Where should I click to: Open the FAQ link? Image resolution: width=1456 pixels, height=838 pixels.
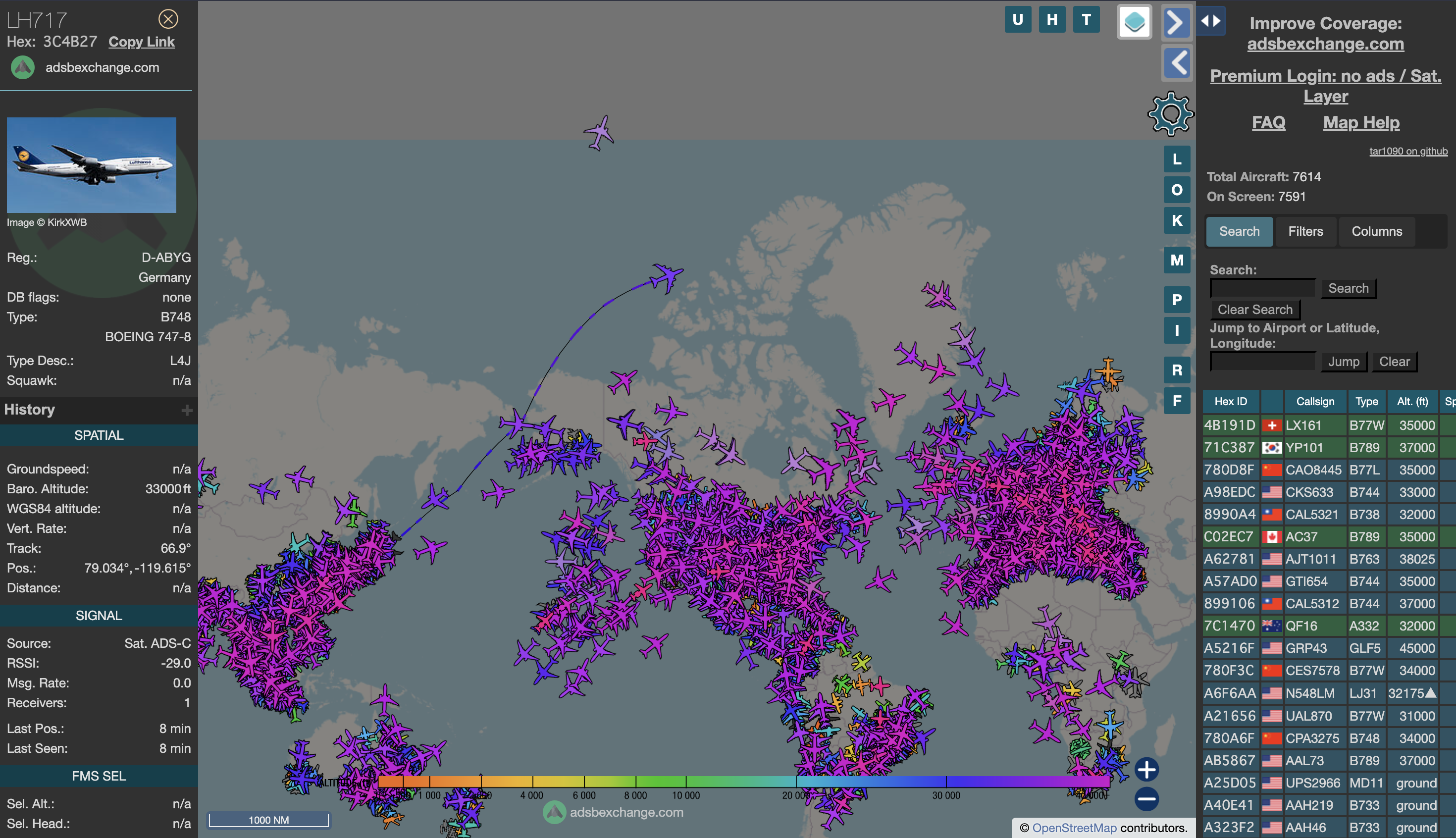1268,122
